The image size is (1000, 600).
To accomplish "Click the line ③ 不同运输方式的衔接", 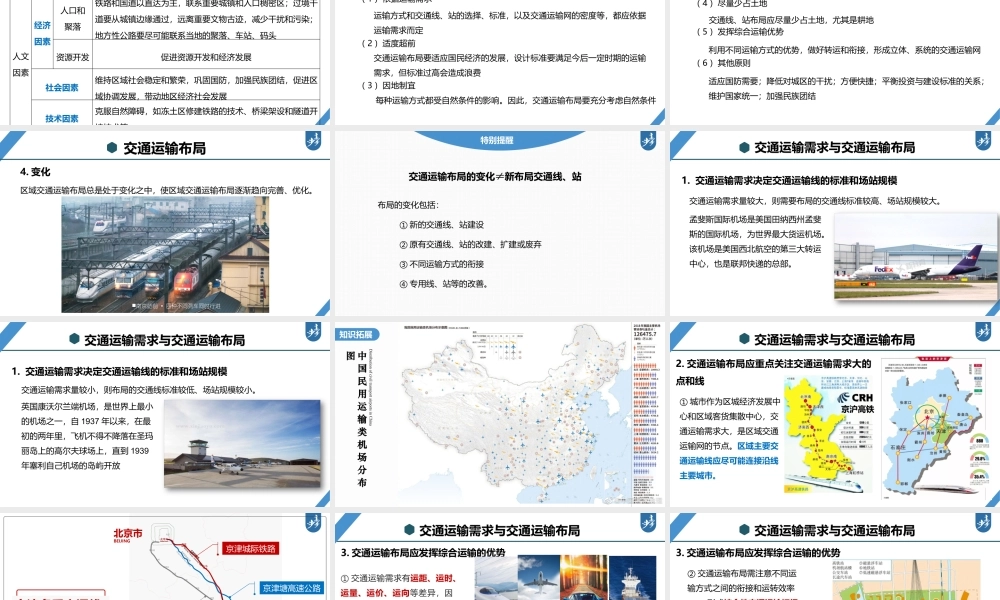I will tap(441, 264).
